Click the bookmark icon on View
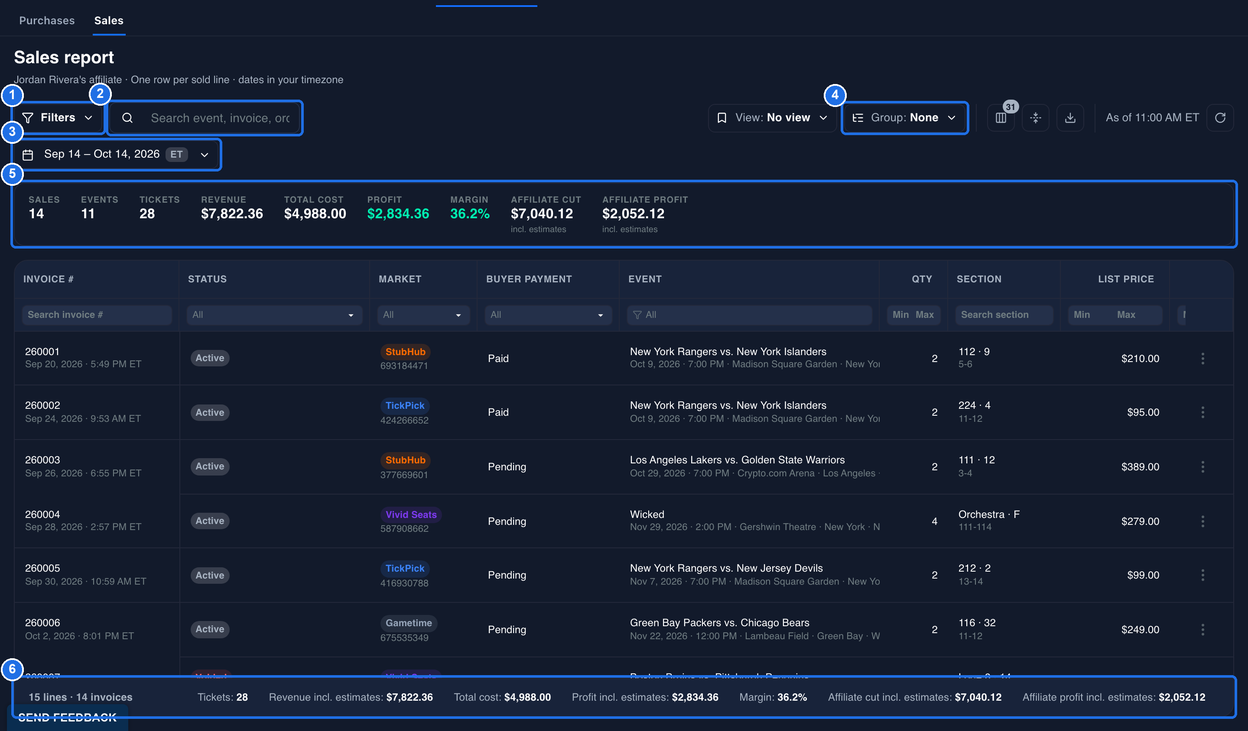 [x=722, y=118]
